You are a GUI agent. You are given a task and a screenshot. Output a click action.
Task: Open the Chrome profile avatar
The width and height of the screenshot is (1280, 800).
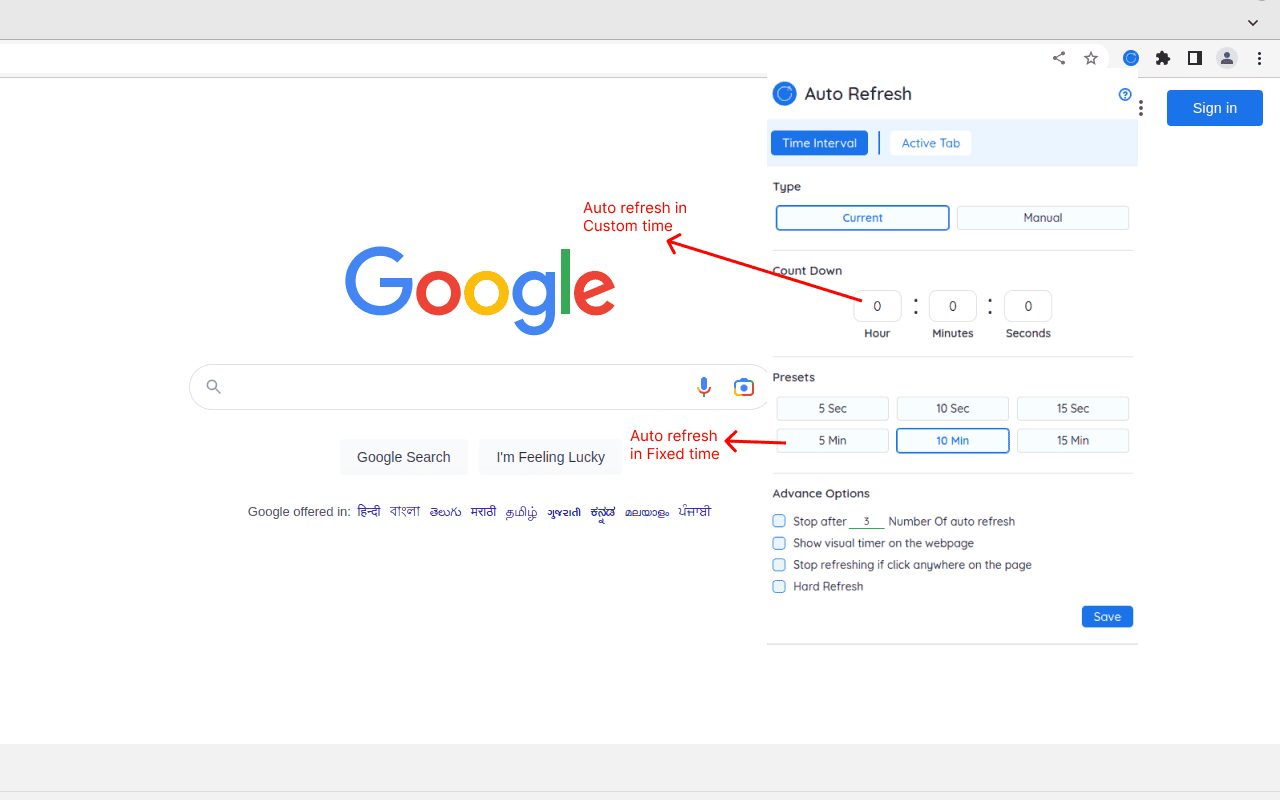1227,58
